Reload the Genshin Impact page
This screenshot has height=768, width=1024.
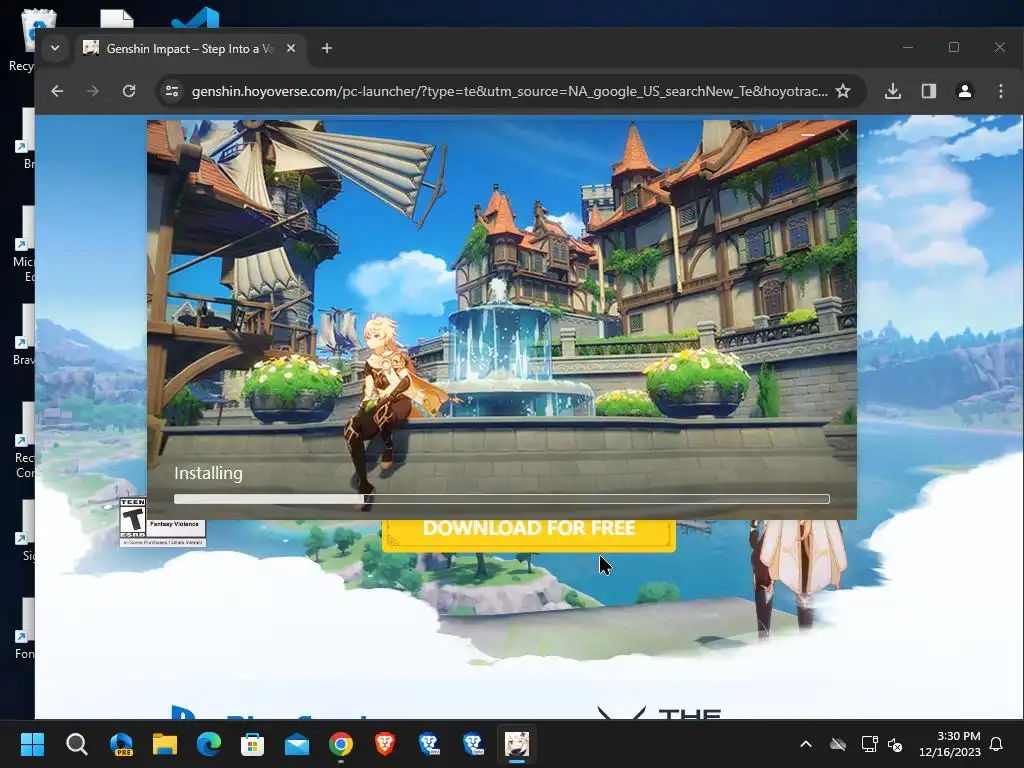click(129, 91)
